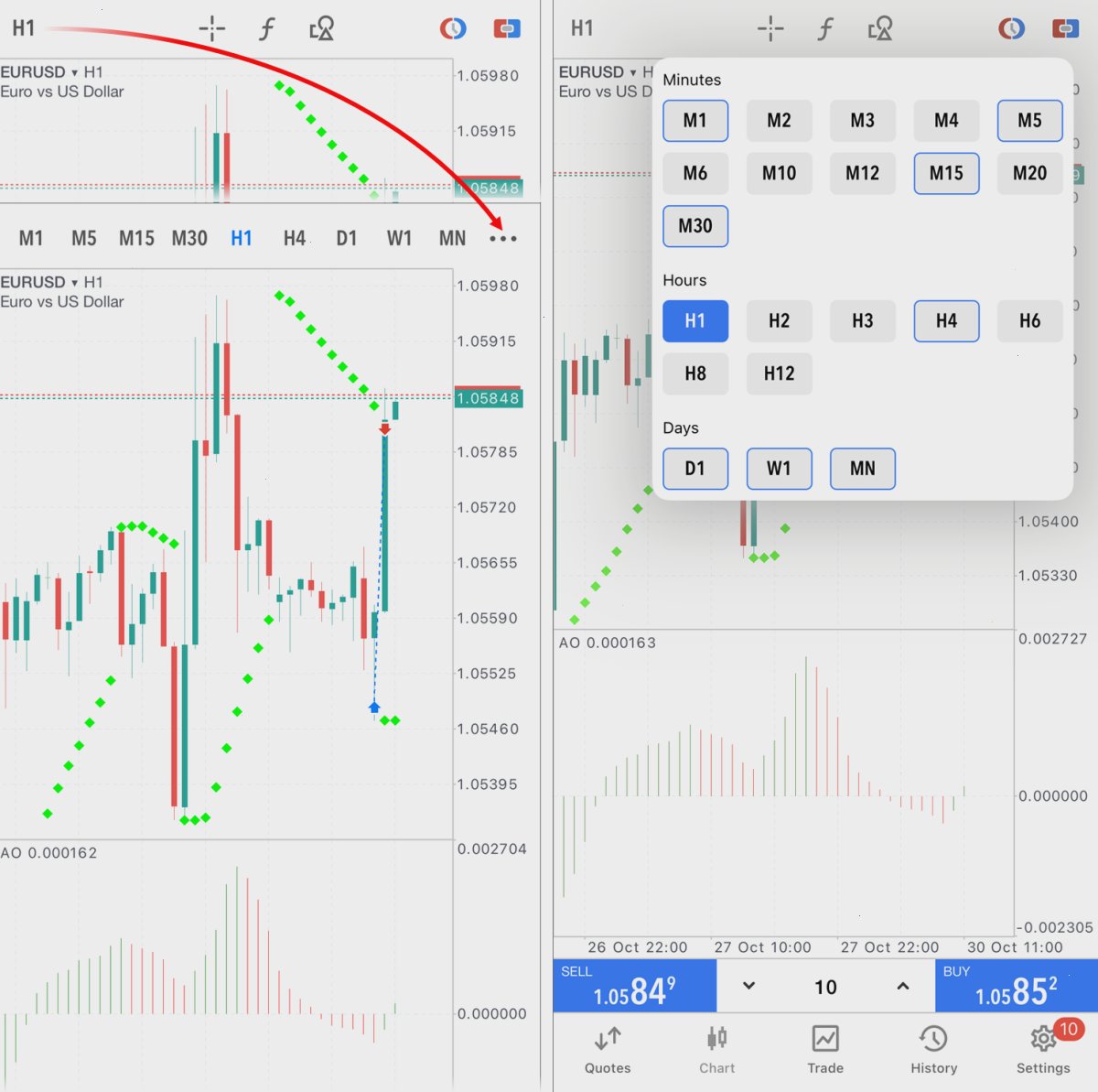Toggle H4 timeframe in Hours group
This screenshot has width=1098, height=1092.
pos(946,321)
